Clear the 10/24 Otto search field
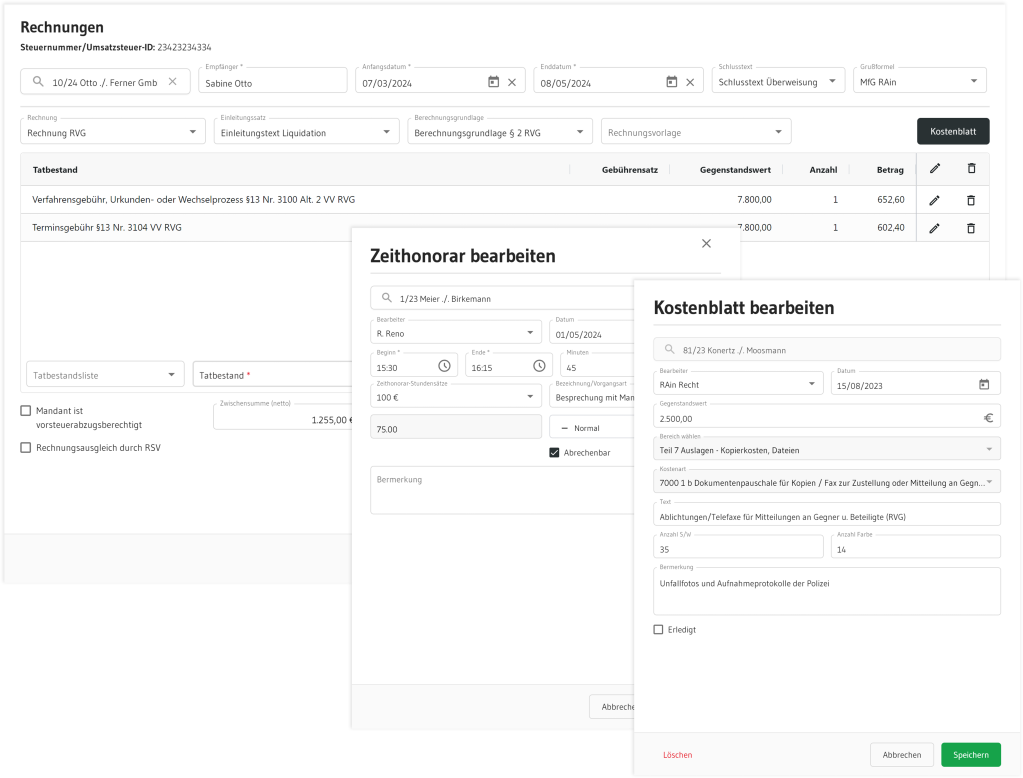 coord(172,82)
